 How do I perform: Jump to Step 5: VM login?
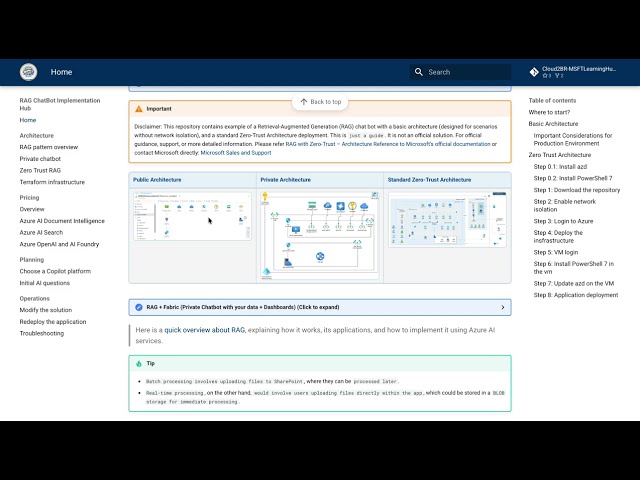[556, 252]
